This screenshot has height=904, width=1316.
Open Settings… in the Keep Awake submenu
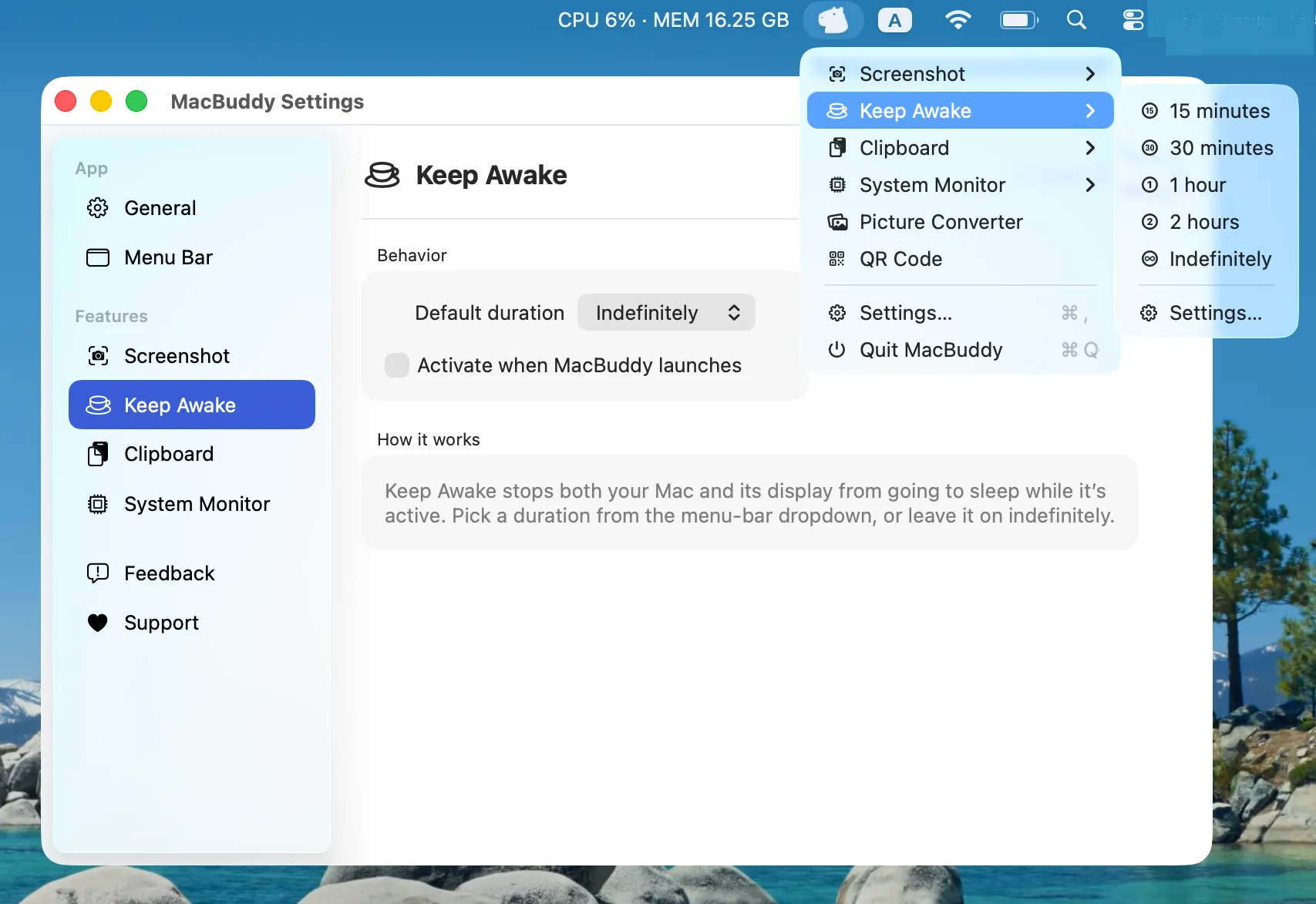[1207, 313]
